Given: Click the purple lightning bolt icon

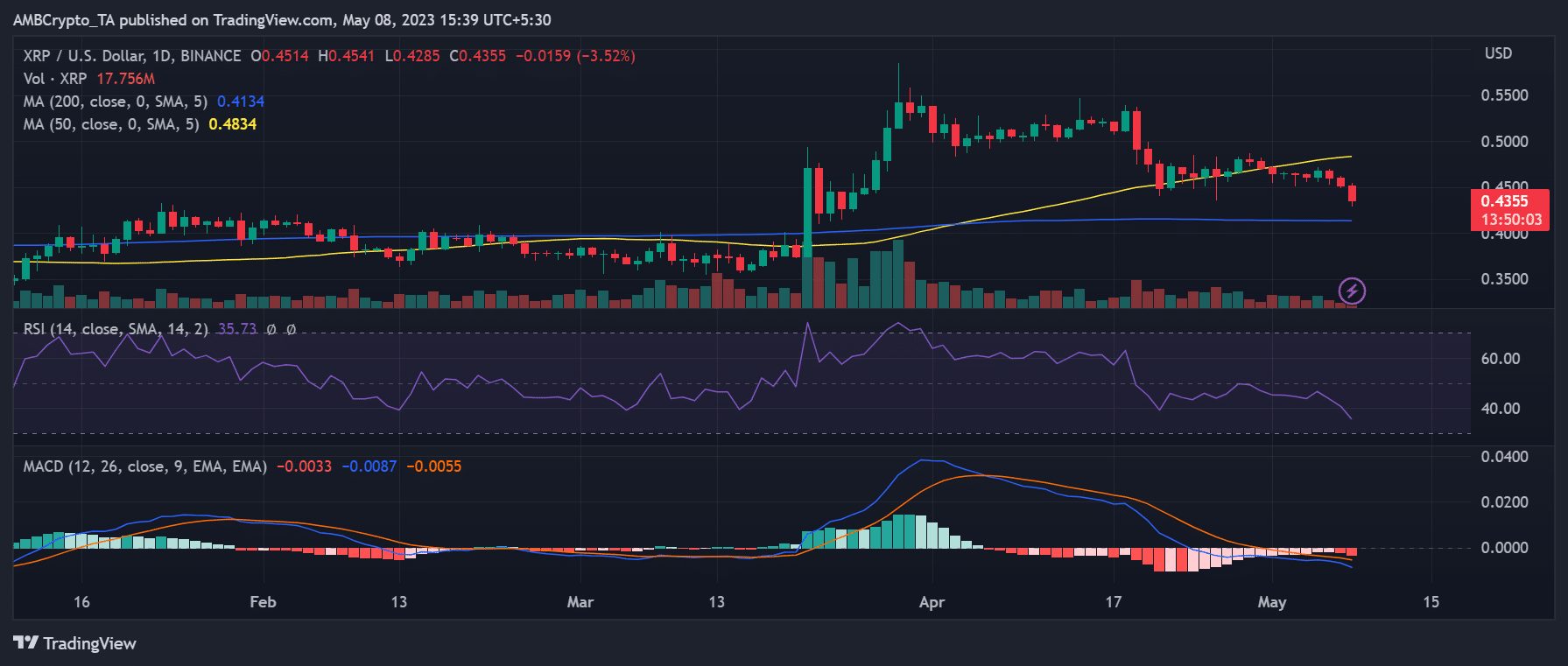Looking at the screenshot, I should [x=1352, y=291].
